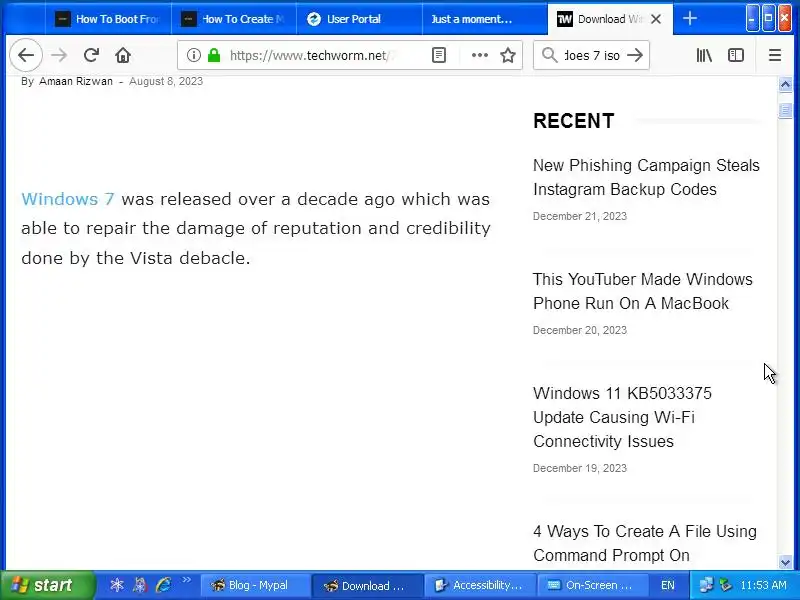Bookmark this page with the star

pos(508,55)
